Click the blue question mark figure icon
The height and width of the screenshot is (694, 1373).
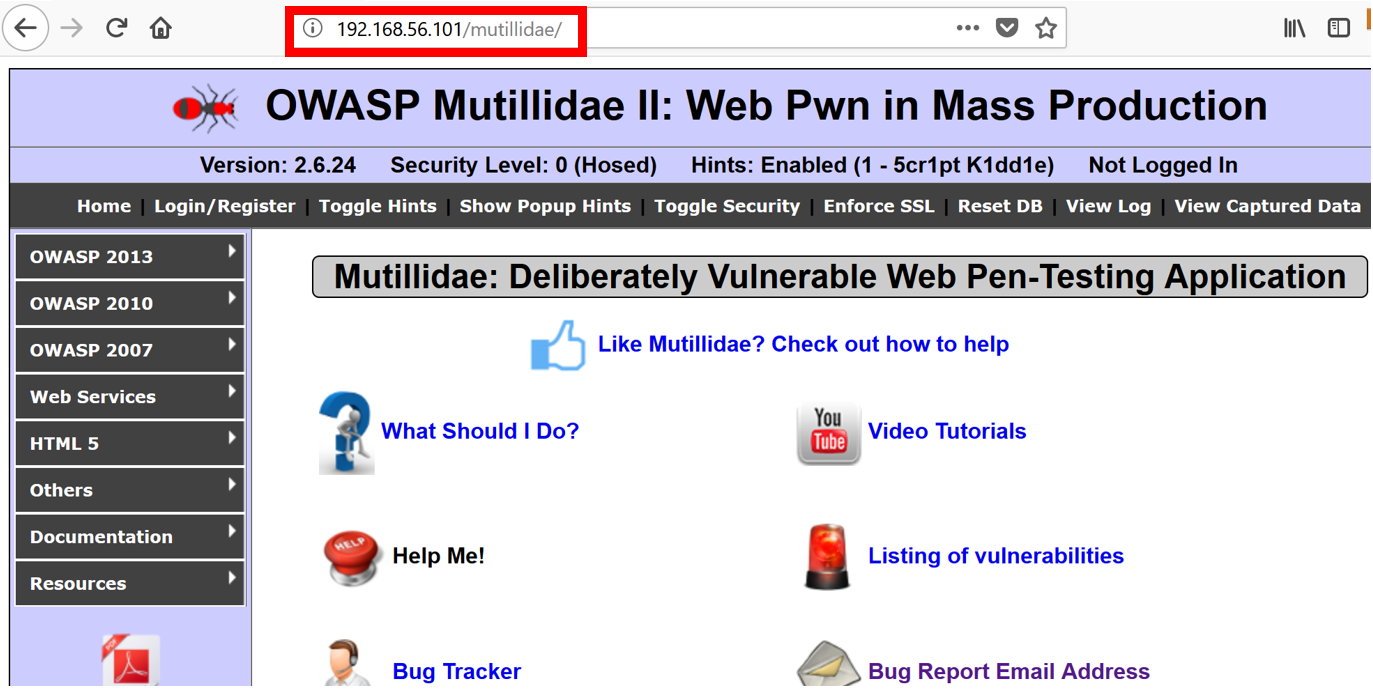346,432
